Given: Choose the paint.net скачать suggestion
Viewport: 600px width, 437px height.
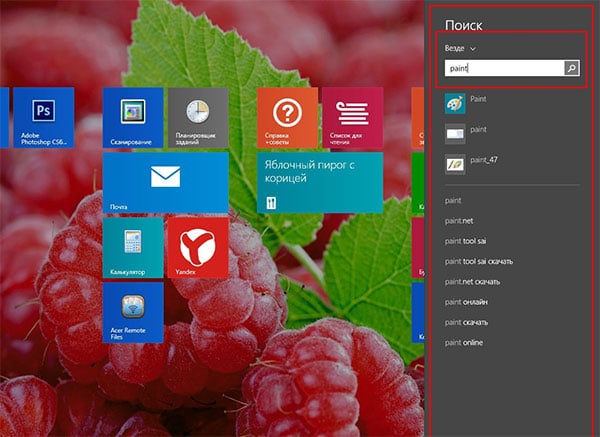Looking at the screenshot, I should click(x=472, y=282).
